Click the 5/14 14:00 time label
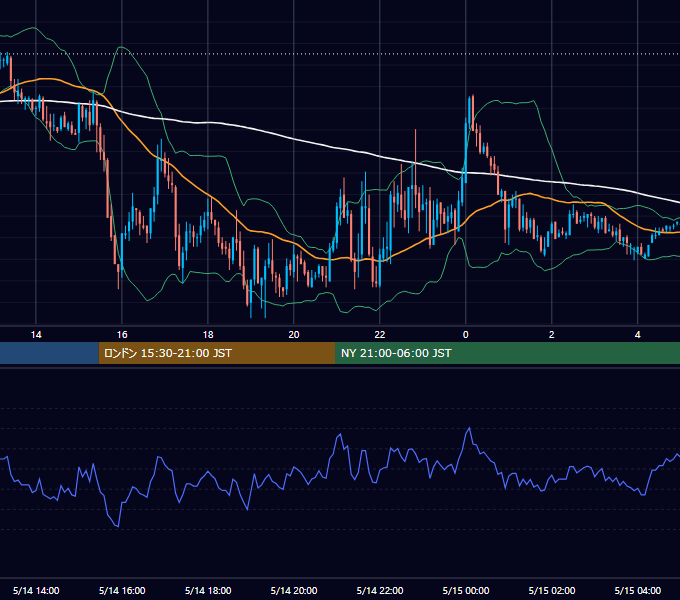The width and height of the screenshot is (680, 600). (x=36, y=590)
